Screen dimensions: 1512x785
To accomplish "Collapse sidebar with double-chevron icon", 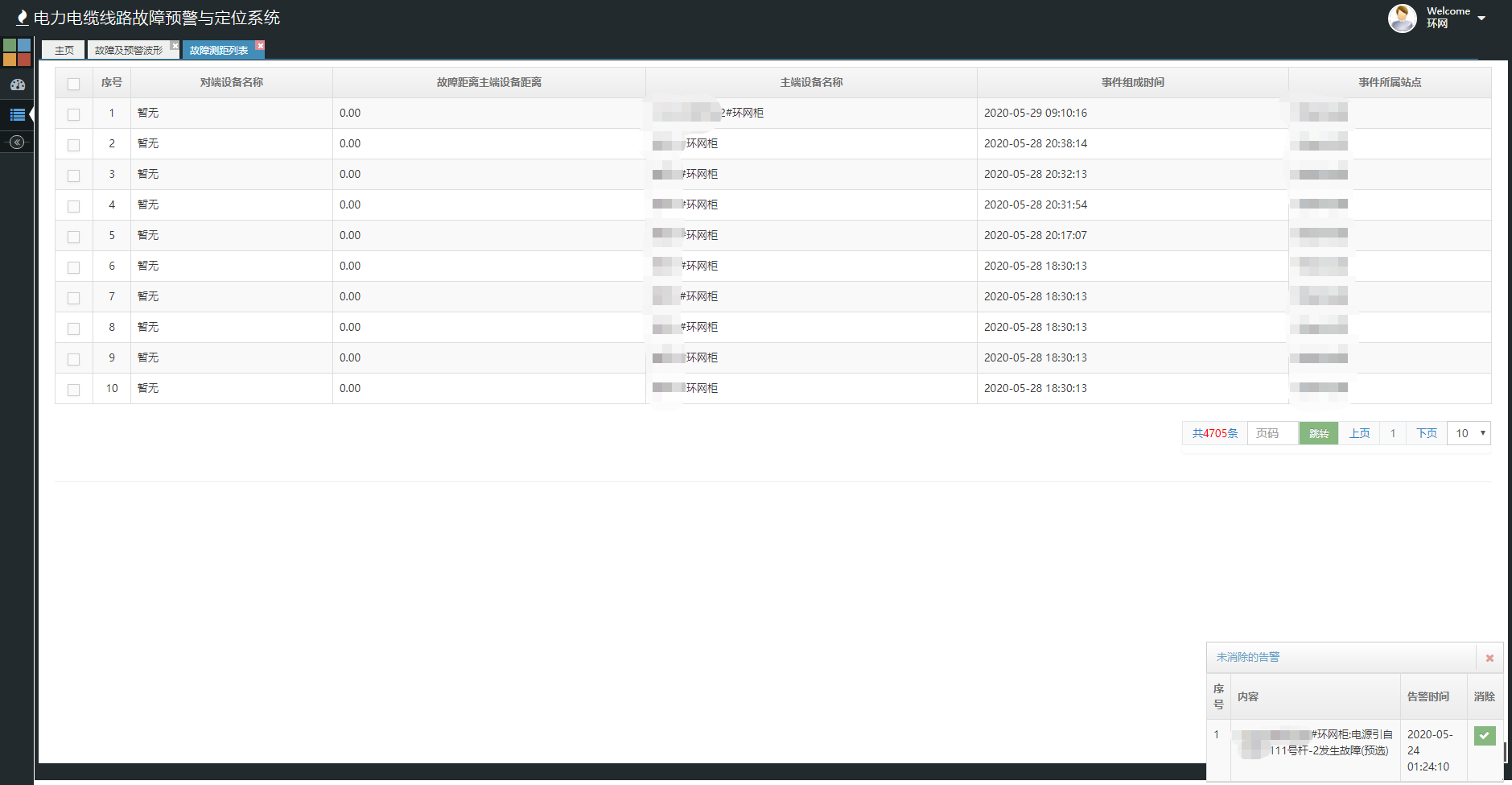I will (17, 143).
